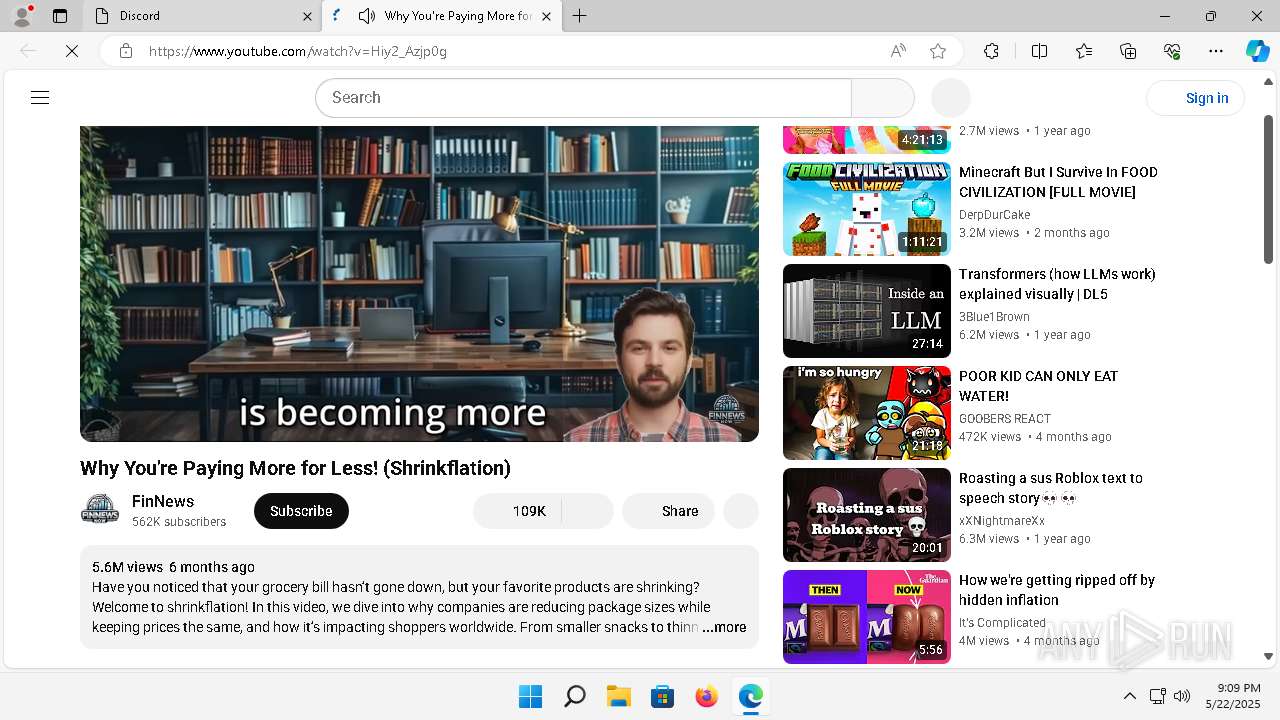Viewport: 1280px width, 720px height.
Task: Open Transformers how LLMs work video title
Action: coord(1057,284)
